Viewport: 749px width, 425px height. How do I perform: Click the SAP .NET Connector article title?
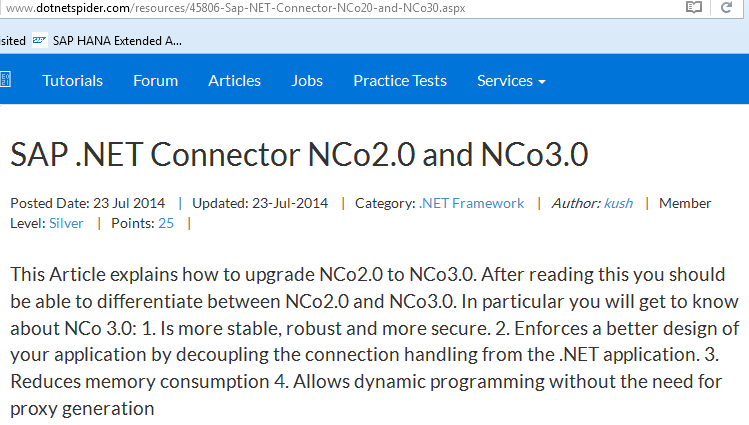click(299, 155)
